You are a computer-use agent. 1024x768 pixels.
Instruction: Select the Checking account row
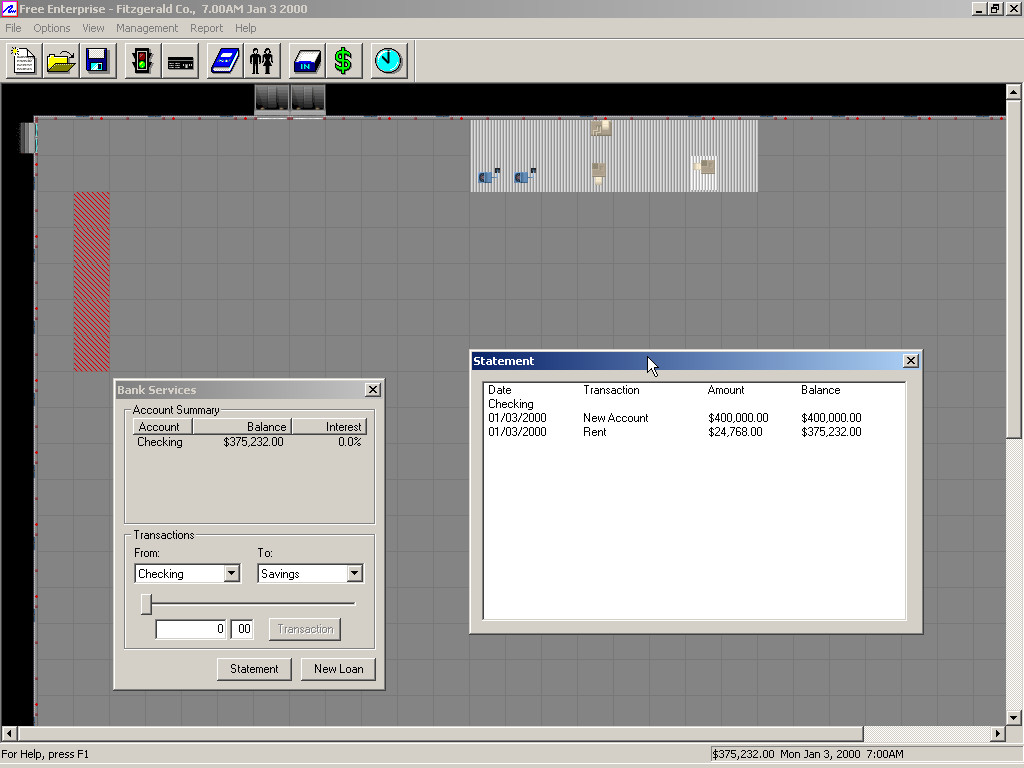160,442
